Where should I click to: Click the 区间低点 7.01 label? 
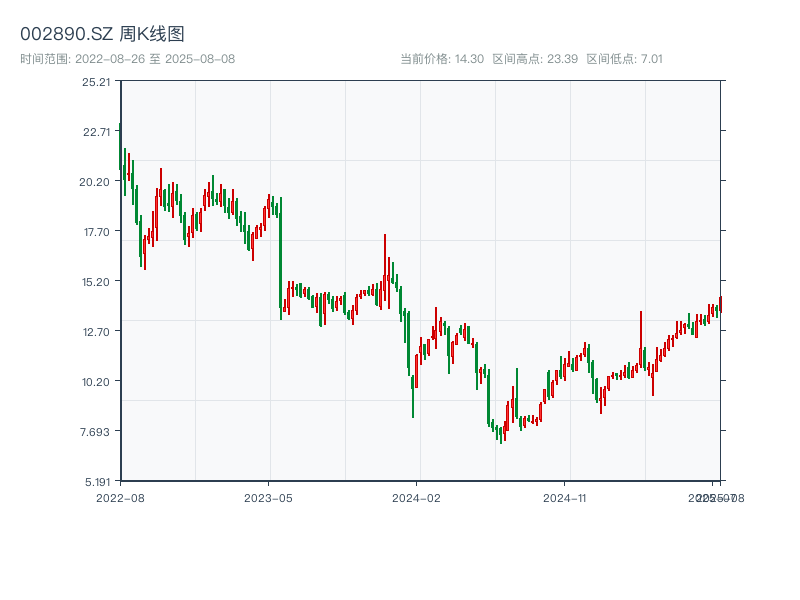pyautogui.click(x=624, y=59)
